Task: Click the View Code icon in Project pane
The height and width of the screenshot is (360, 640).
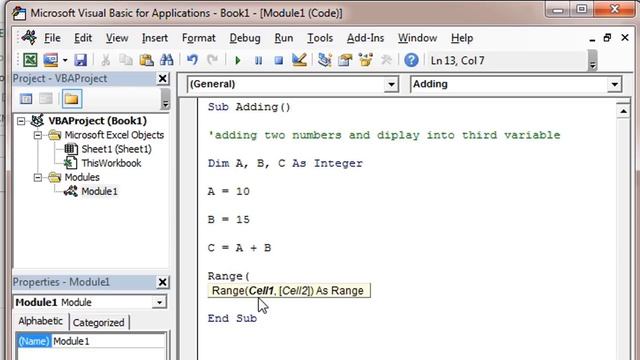Action: [26, 99]
